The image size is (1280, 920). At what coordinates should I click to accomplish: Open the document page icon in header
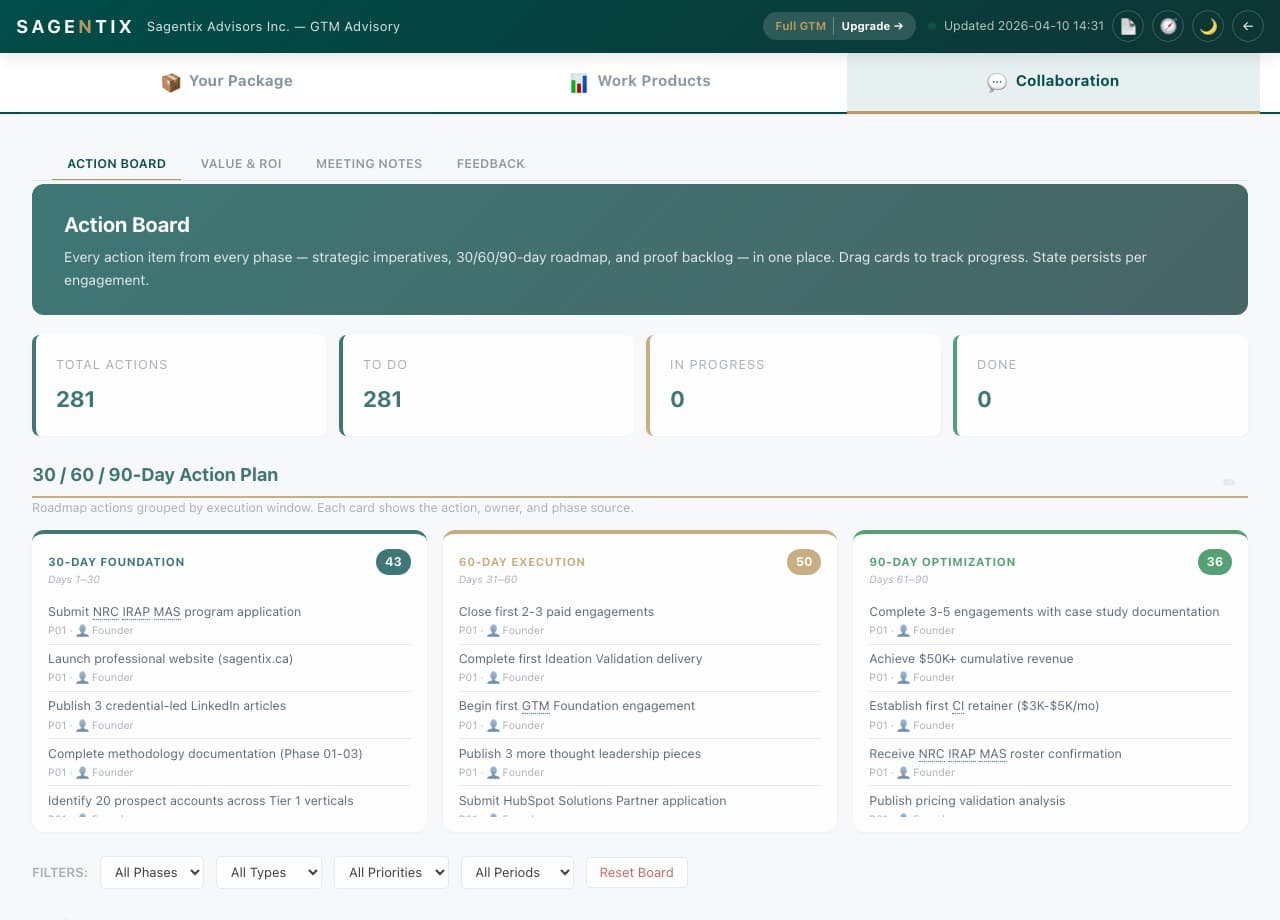click(x=1128, y=26)
